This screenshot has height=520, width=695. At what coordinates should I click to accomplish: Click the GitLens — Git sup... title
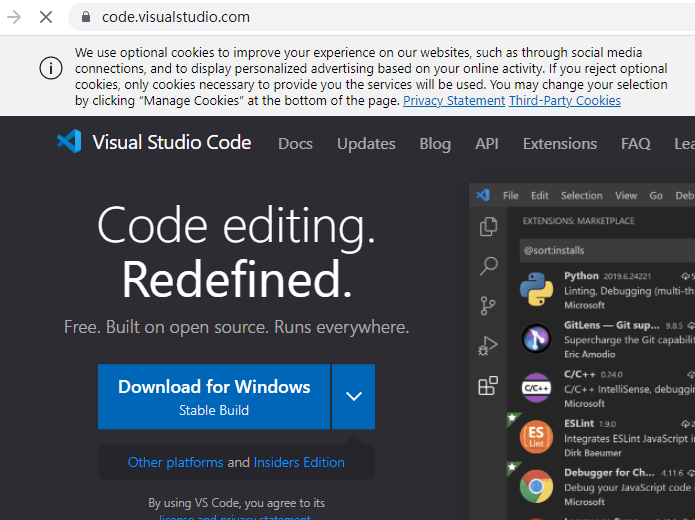[x=612, y=325]
